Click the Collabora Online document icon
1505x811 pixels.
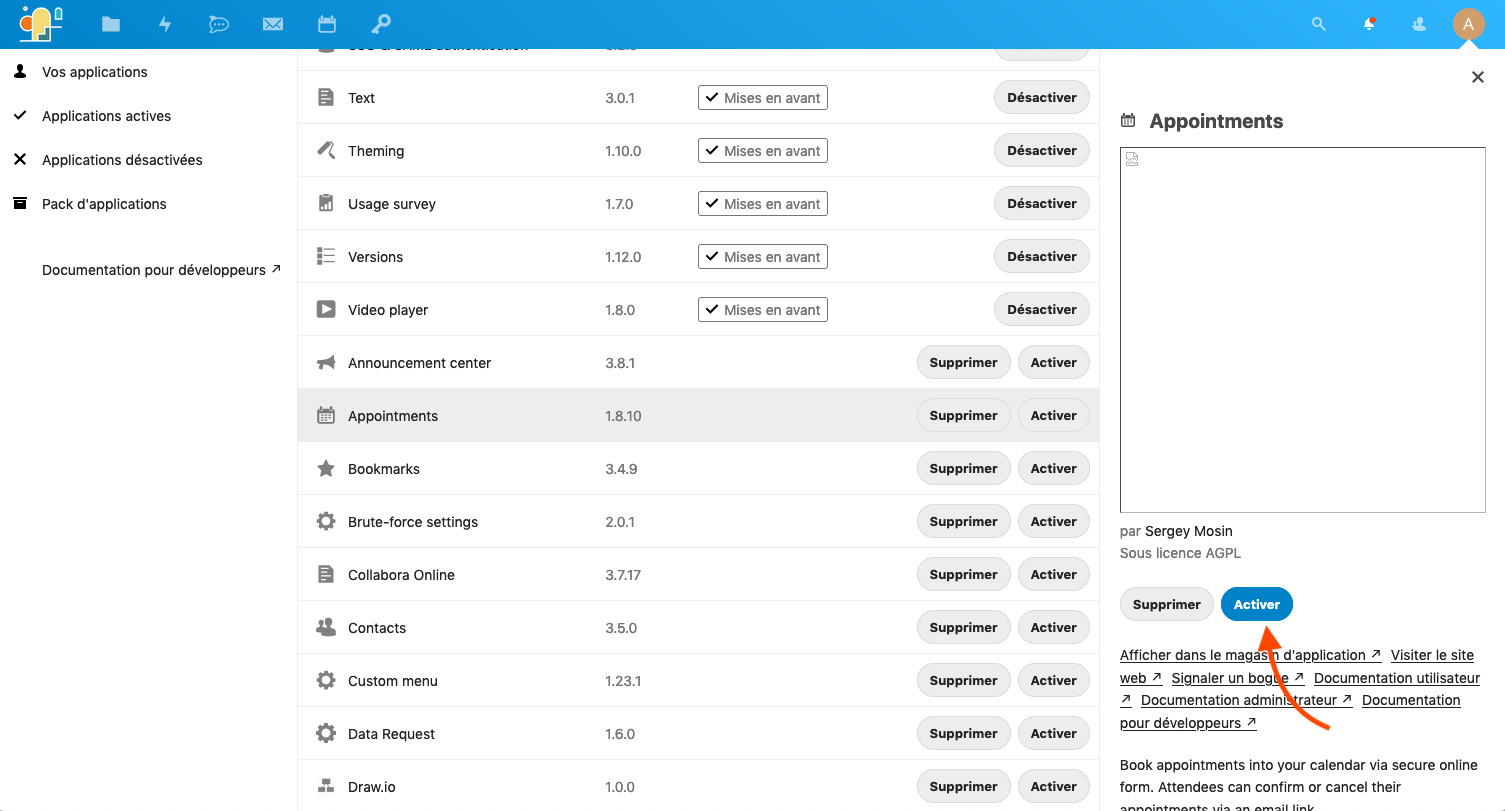326,575
